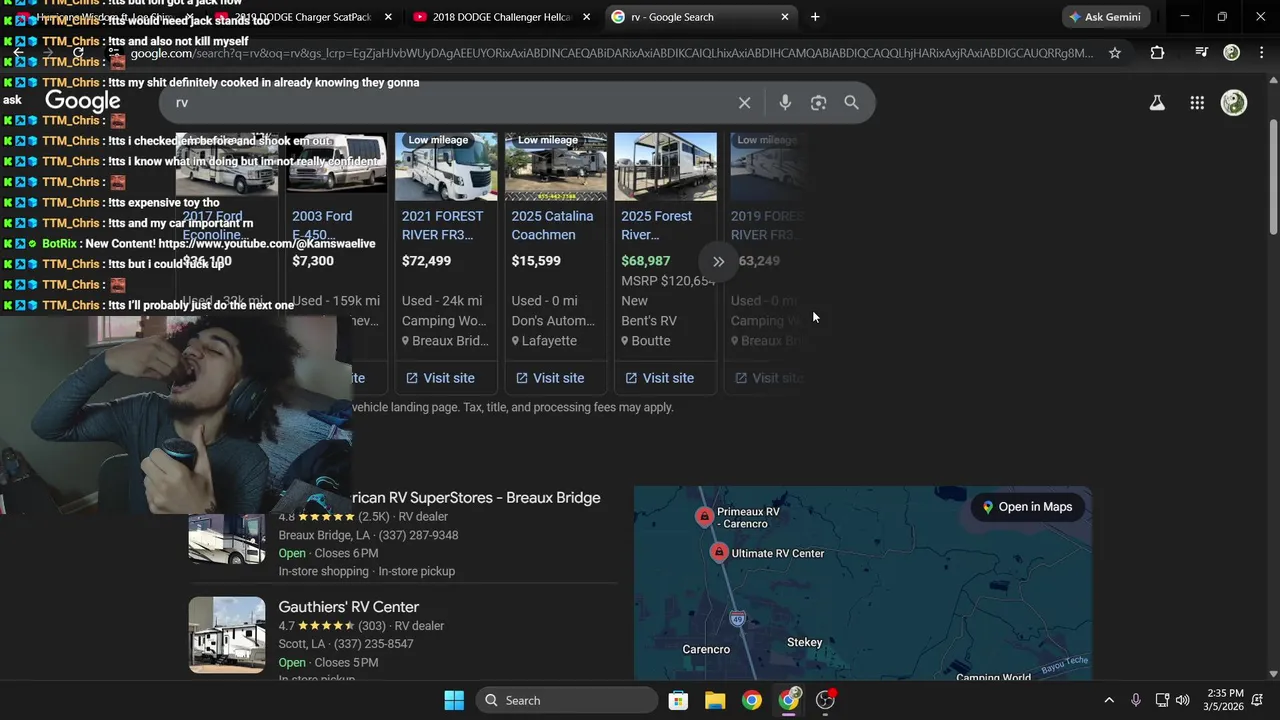This screenshot has height=720, width=1280.
Task: Click the Used - 24k mi text
Action: pos(446,301)
